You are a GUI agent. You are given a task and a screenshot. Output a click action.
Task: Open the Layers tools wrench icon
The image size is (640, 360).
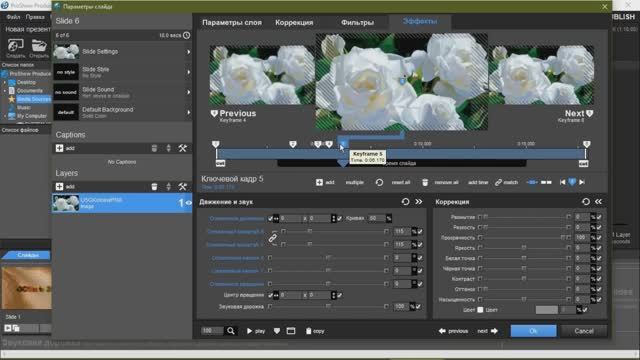(x=182, y=187)
